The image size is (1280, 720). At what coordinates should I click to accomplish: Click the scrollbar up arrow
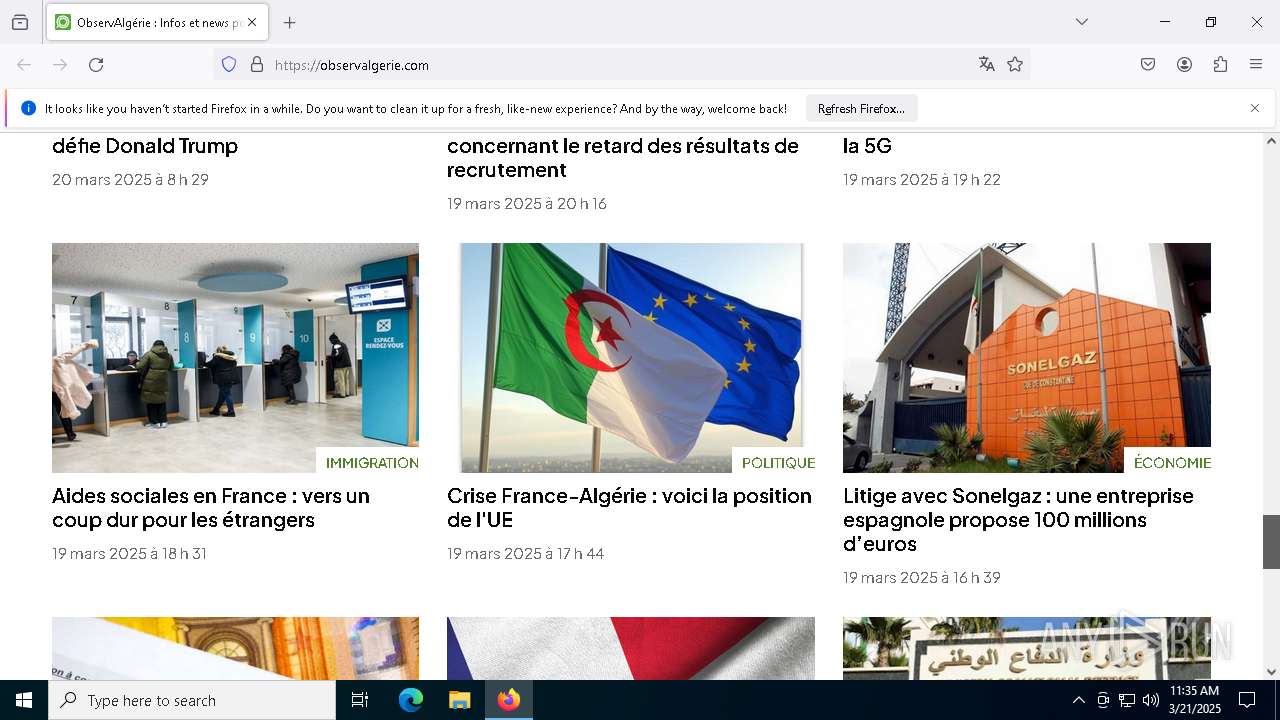1271,141
